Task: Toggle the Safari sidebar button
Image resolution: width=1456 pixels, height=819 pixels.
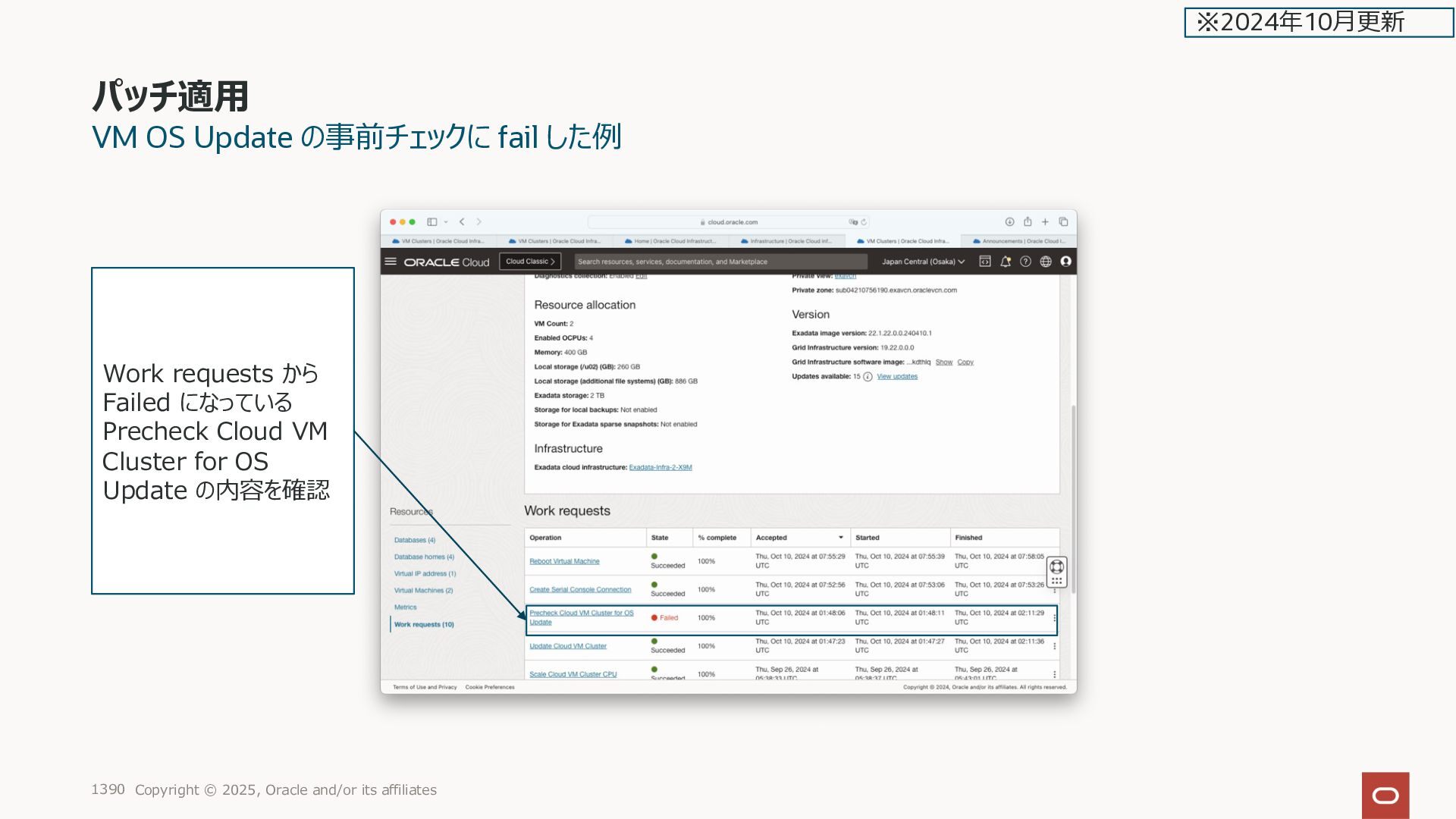Action: click(x=432, y=222)
